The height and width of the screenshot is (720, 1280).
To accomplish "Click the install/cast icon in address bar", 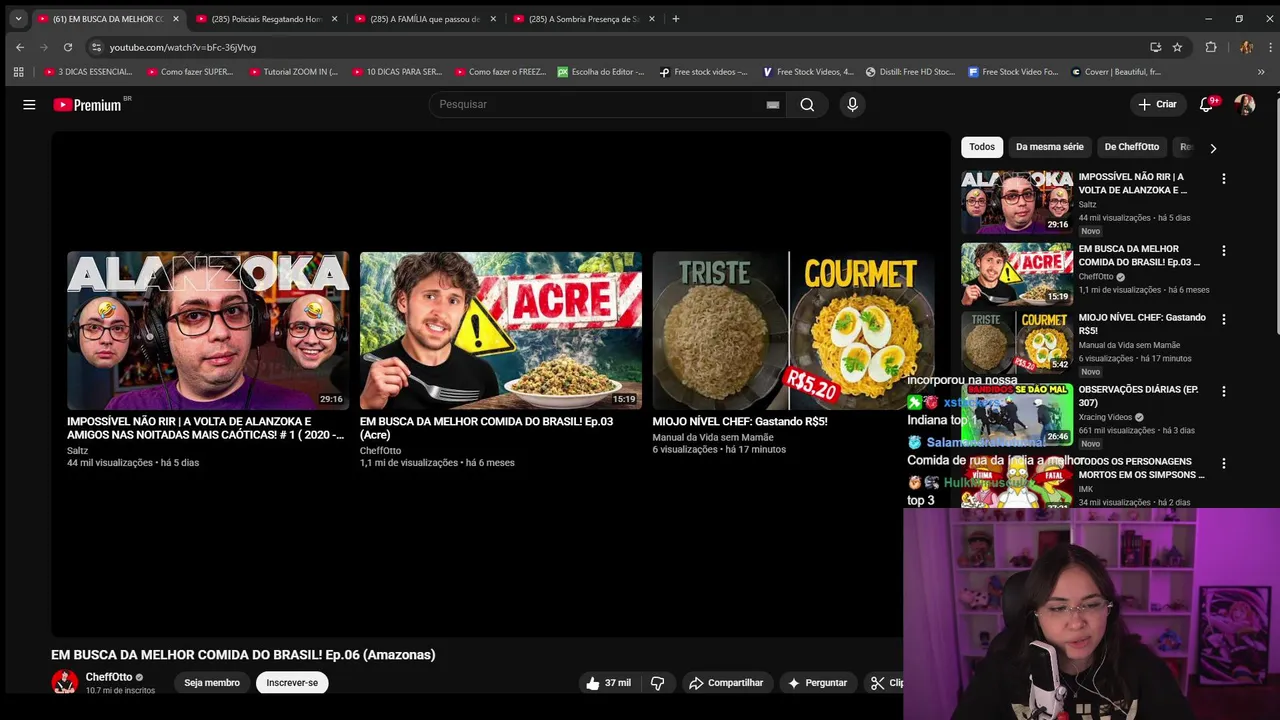I will pos(1156,47).
